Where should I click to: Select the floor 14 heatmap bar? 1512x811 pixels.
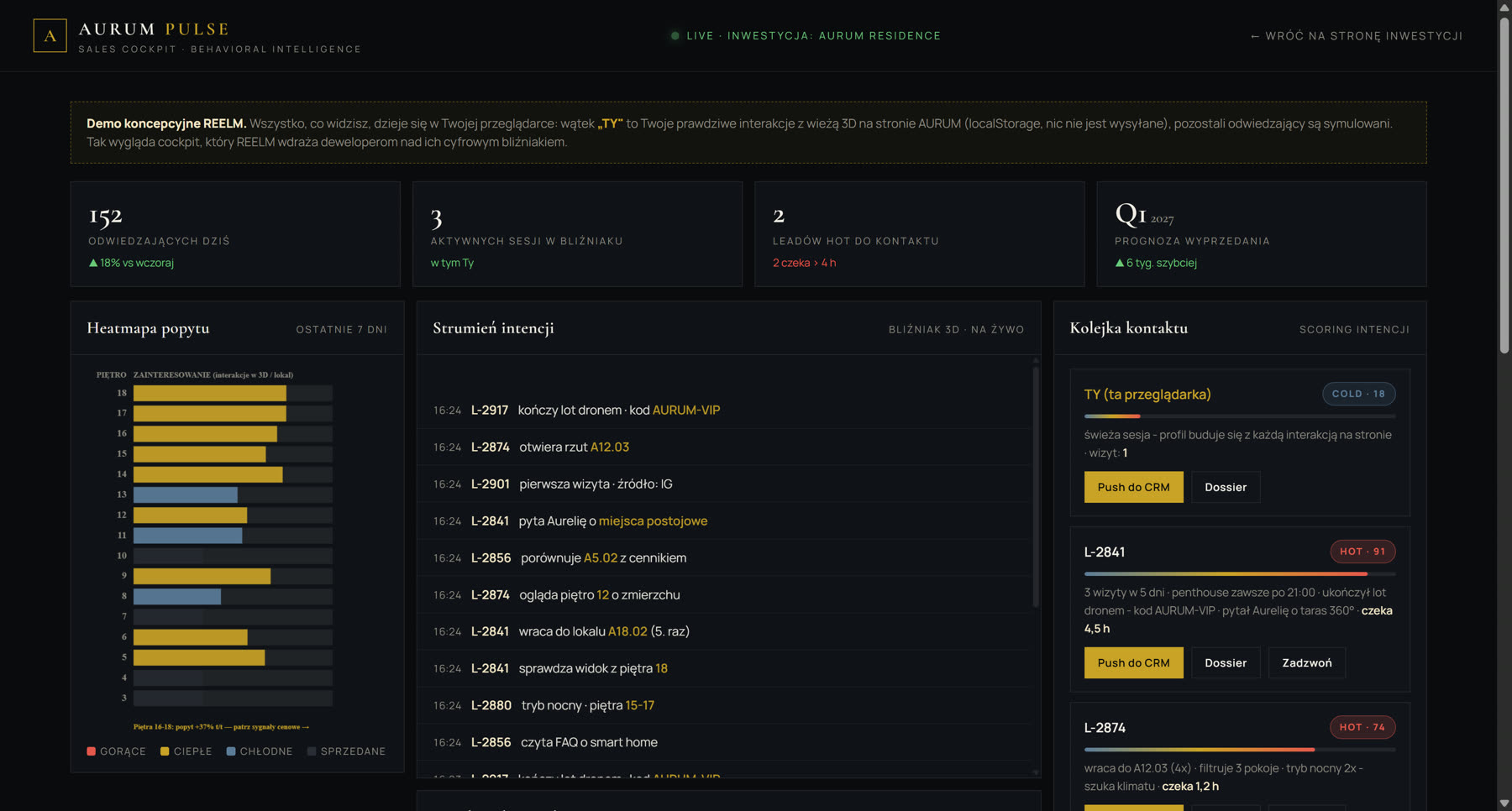(x=208, y=474)
